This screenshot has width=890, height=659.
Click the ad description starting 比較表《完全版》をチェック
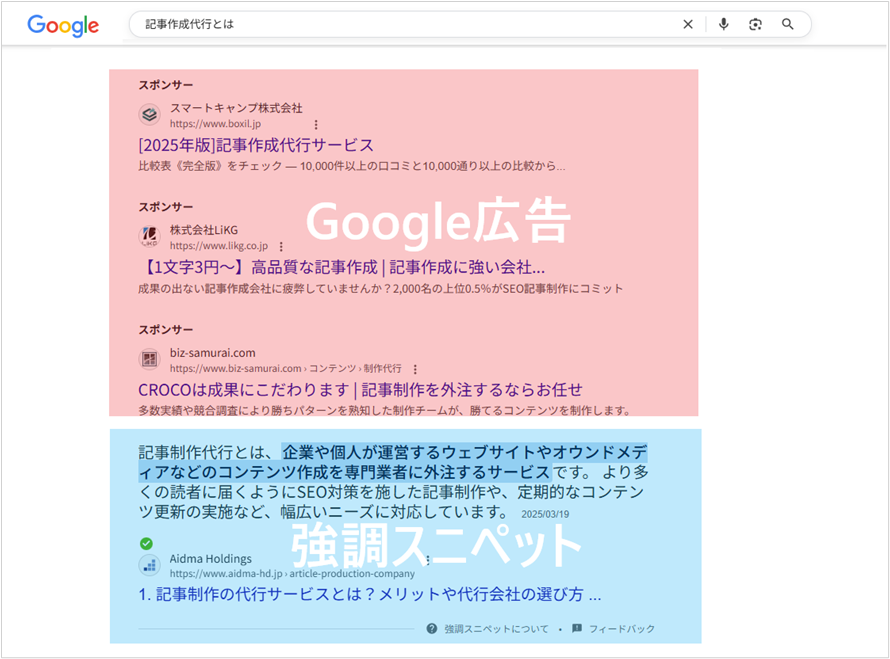click(x=352, y=166)
